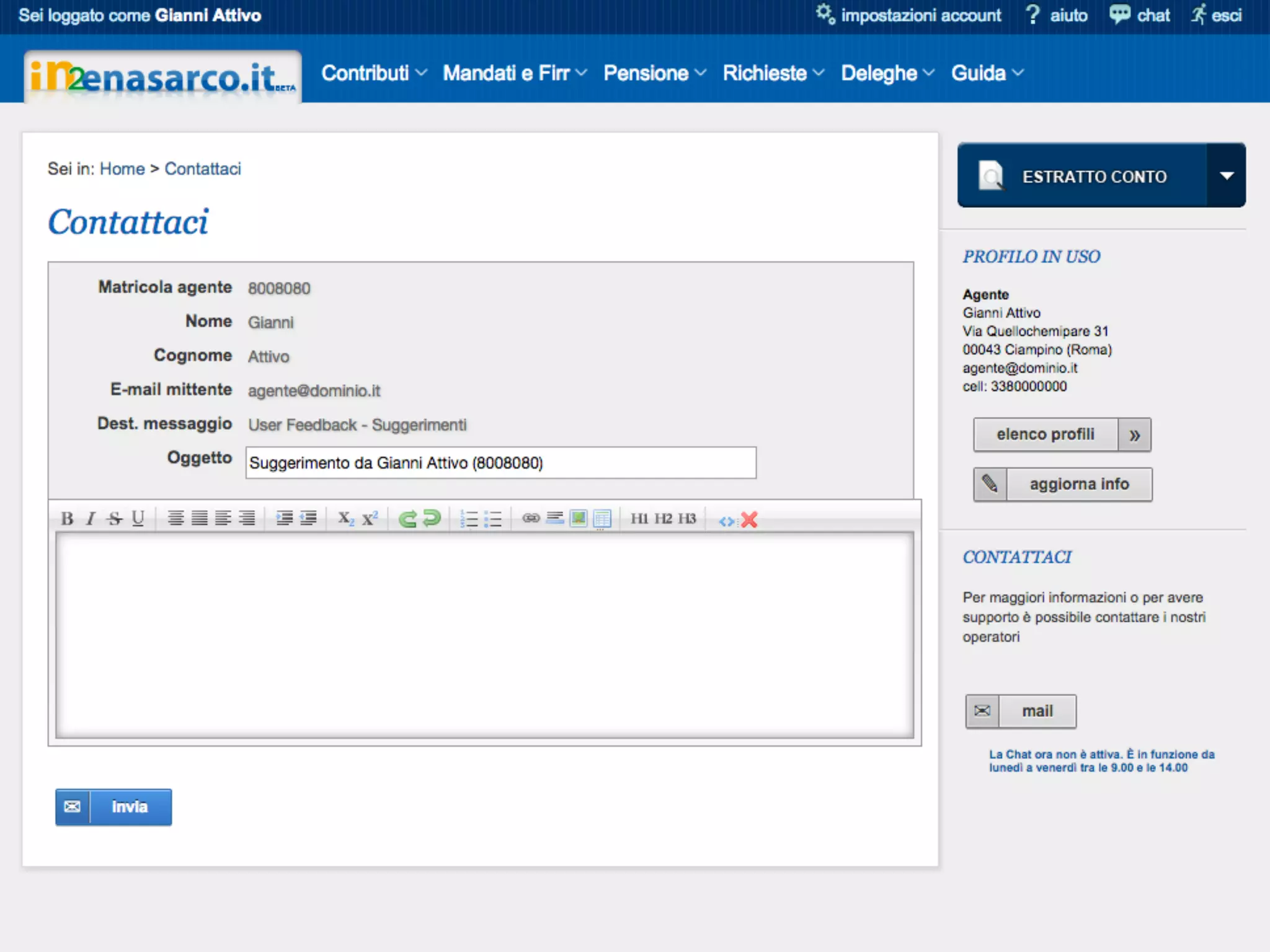Expand the Estratto Conto dropdown arrow

point(1225,176)
